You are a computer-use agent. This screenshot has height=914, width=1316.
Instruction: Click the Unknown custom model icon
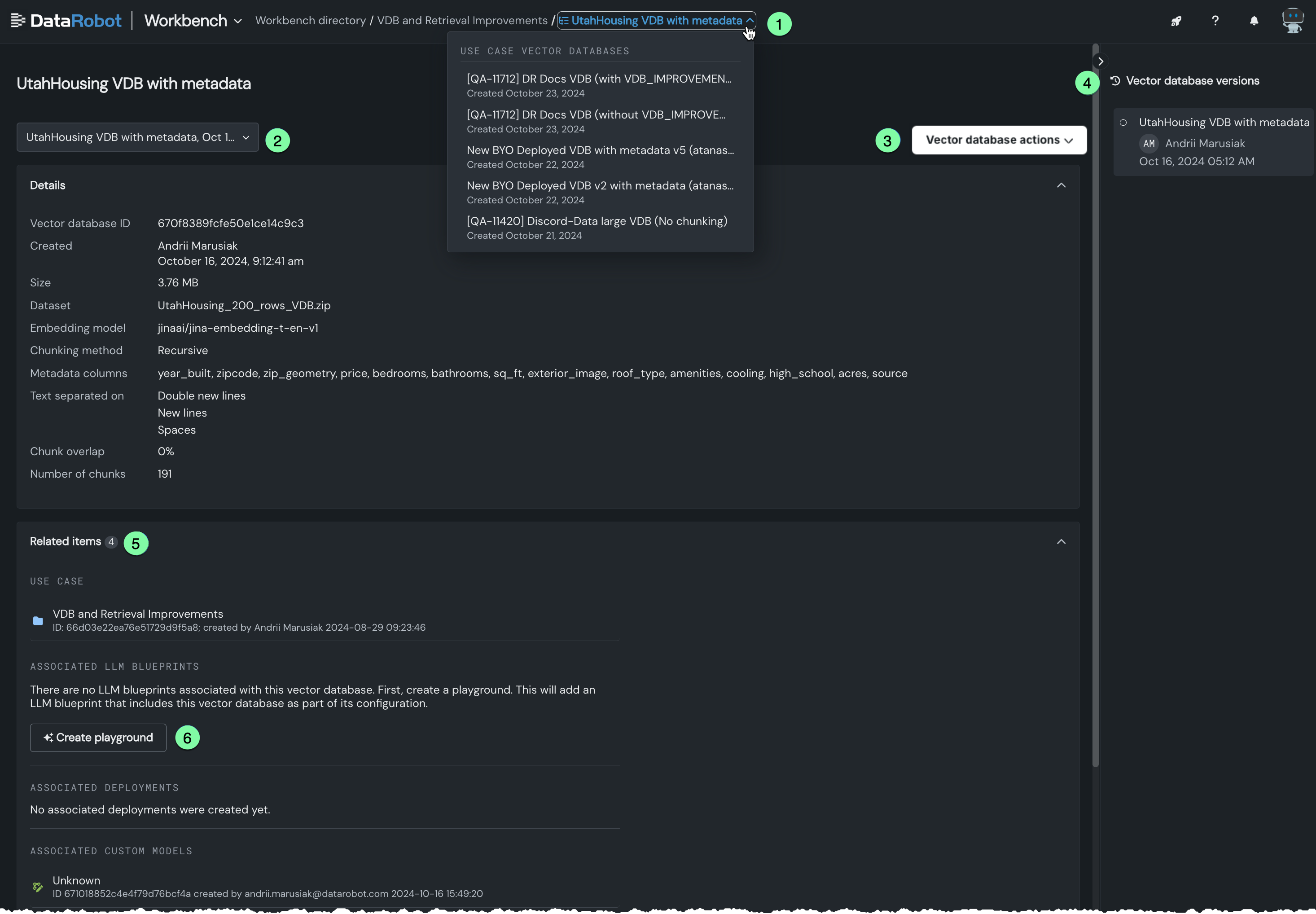pyautogui.click(x=38, y=887)
